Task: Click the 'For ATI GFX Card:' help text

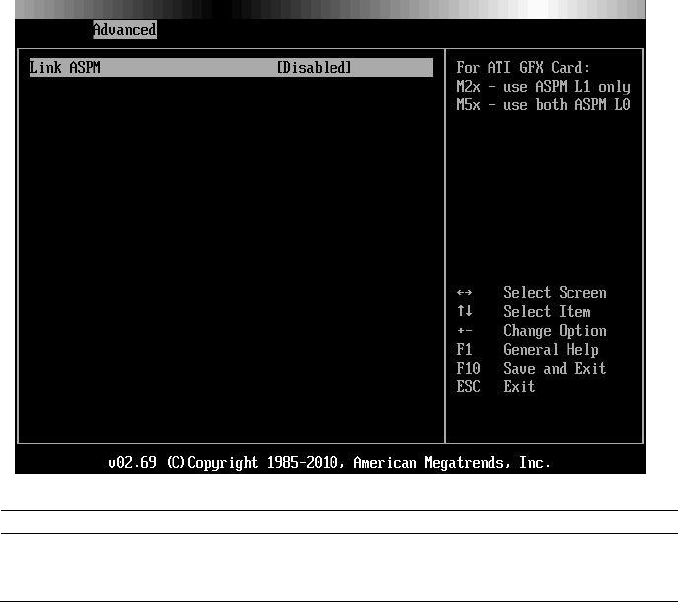Action: (x=523, y=67)
